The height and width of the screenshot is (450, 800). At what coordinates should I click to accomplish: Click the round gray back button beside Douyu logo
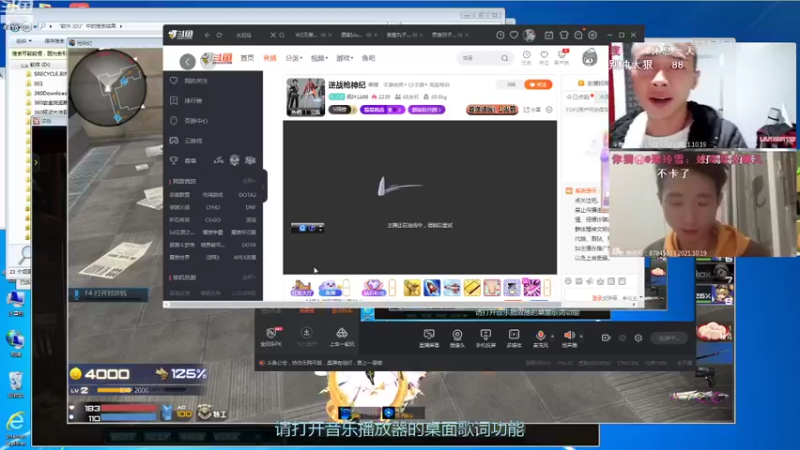coord(187,62)
